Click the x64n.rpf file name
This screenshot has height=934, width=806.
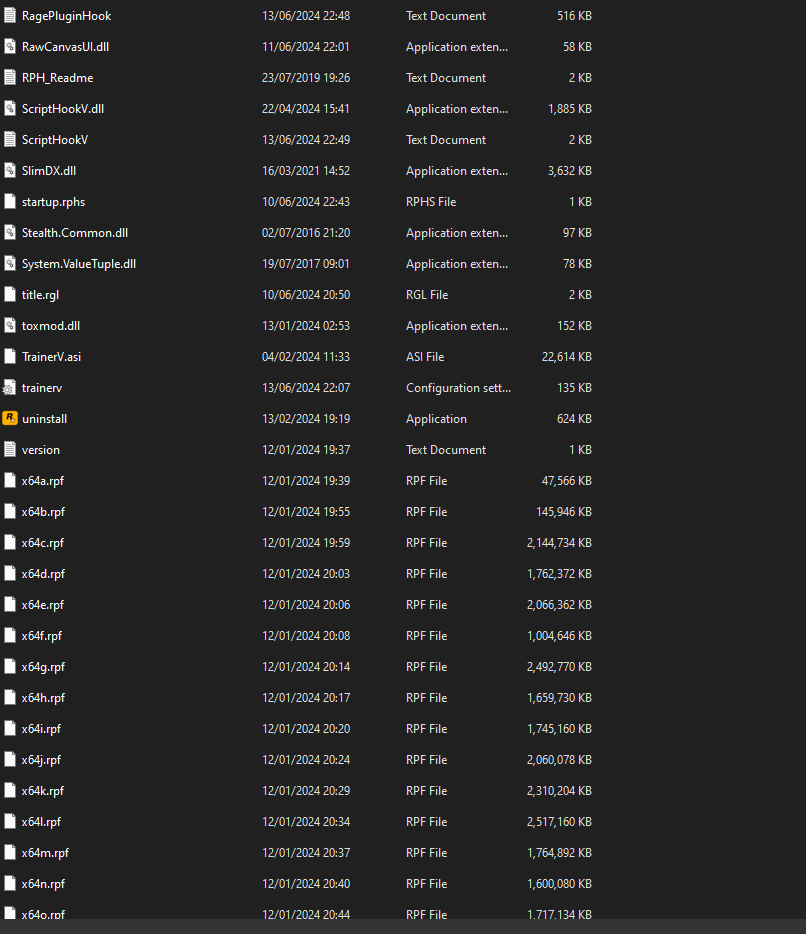click(x=43, y=883)
